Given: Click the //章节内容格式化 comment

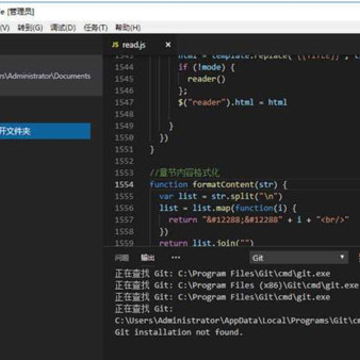Looking at the screenshot, I should 185,173.
